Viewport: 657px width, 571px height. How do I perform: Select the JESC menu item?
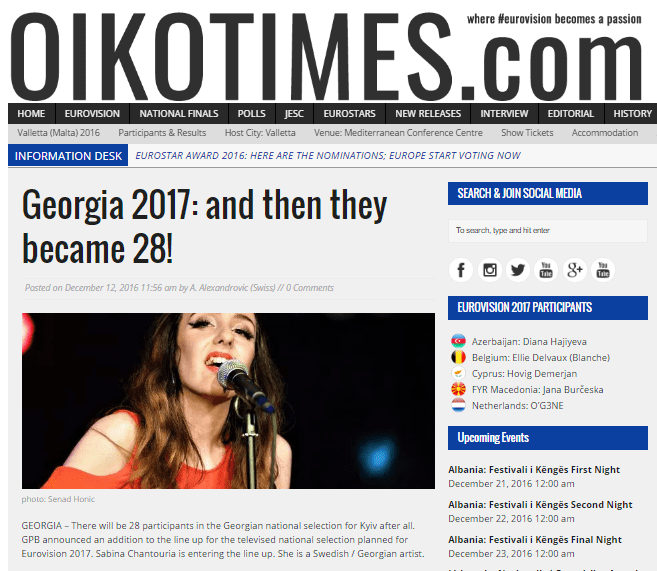[294, 114]
